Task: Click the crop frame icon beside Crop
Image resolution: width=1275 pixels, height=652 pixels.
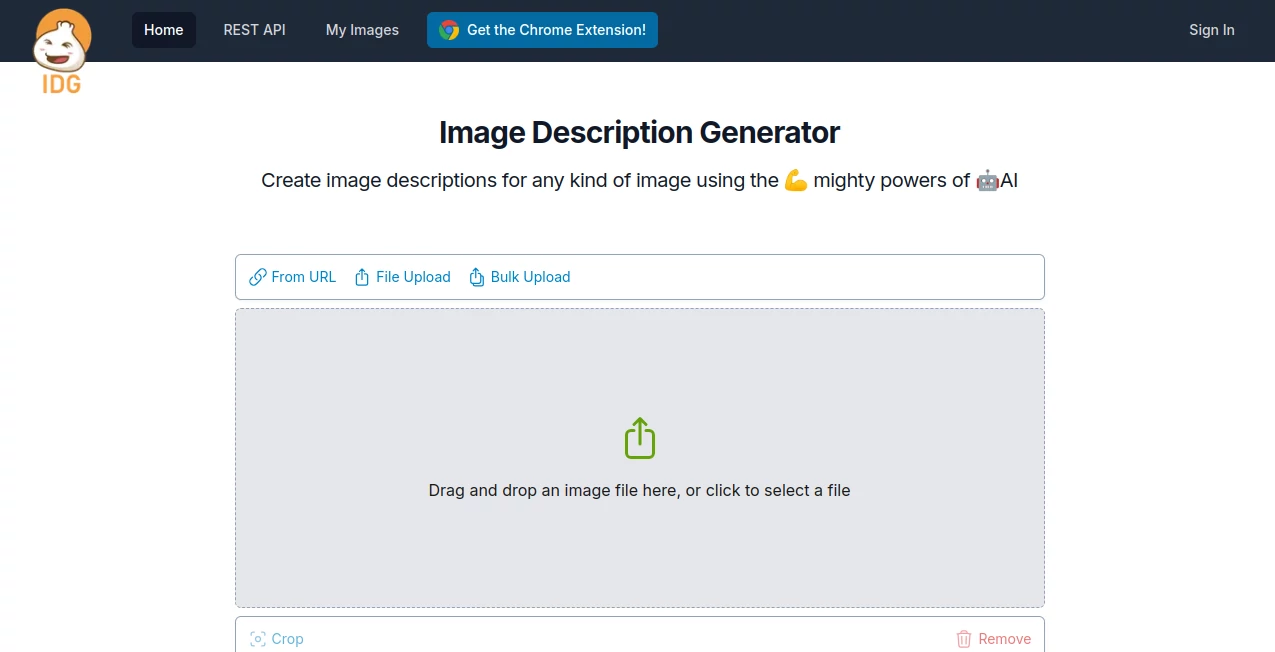Action: 257,638
